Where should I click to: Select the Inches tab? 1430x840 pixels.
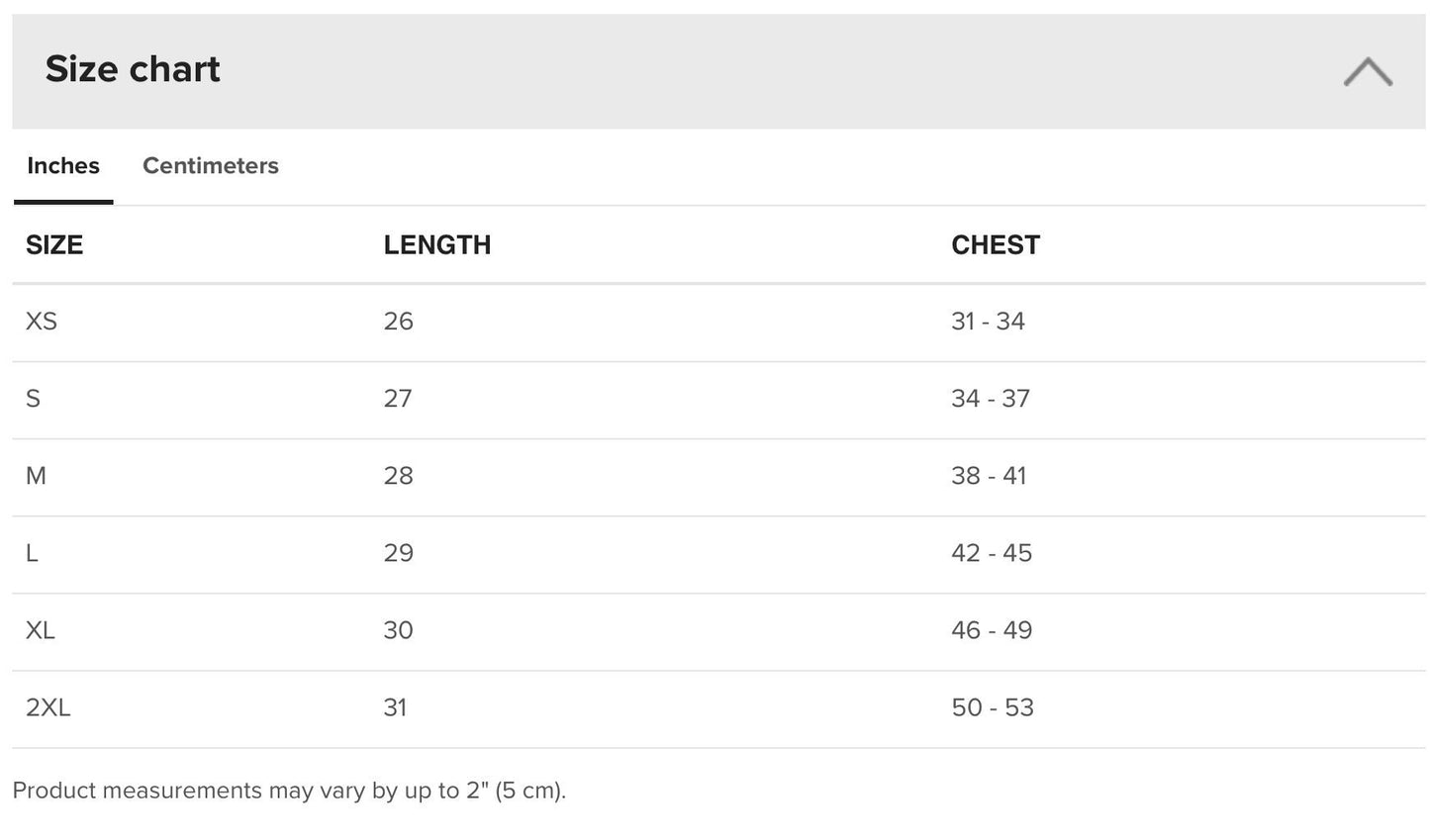click(63, 165)
